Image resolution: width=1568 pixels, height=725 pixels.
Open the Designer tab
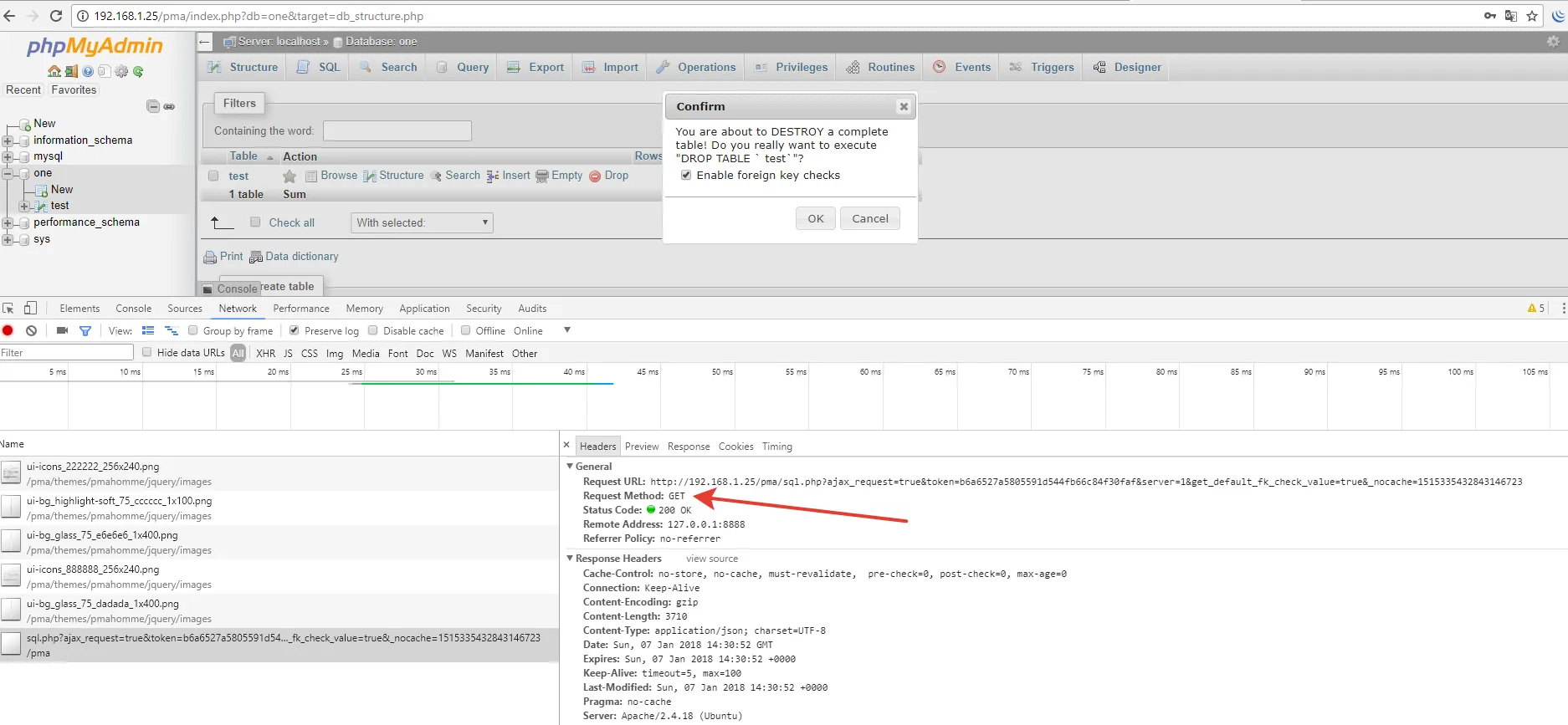point(1127,67)
